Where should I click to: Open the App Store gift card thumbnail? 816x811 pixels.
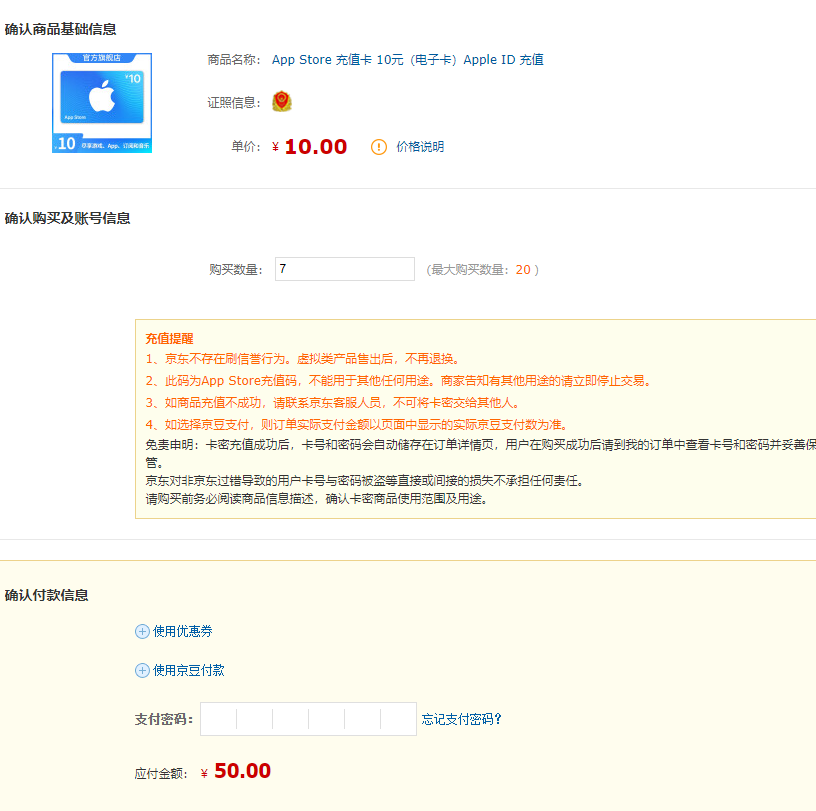[102, 103]
